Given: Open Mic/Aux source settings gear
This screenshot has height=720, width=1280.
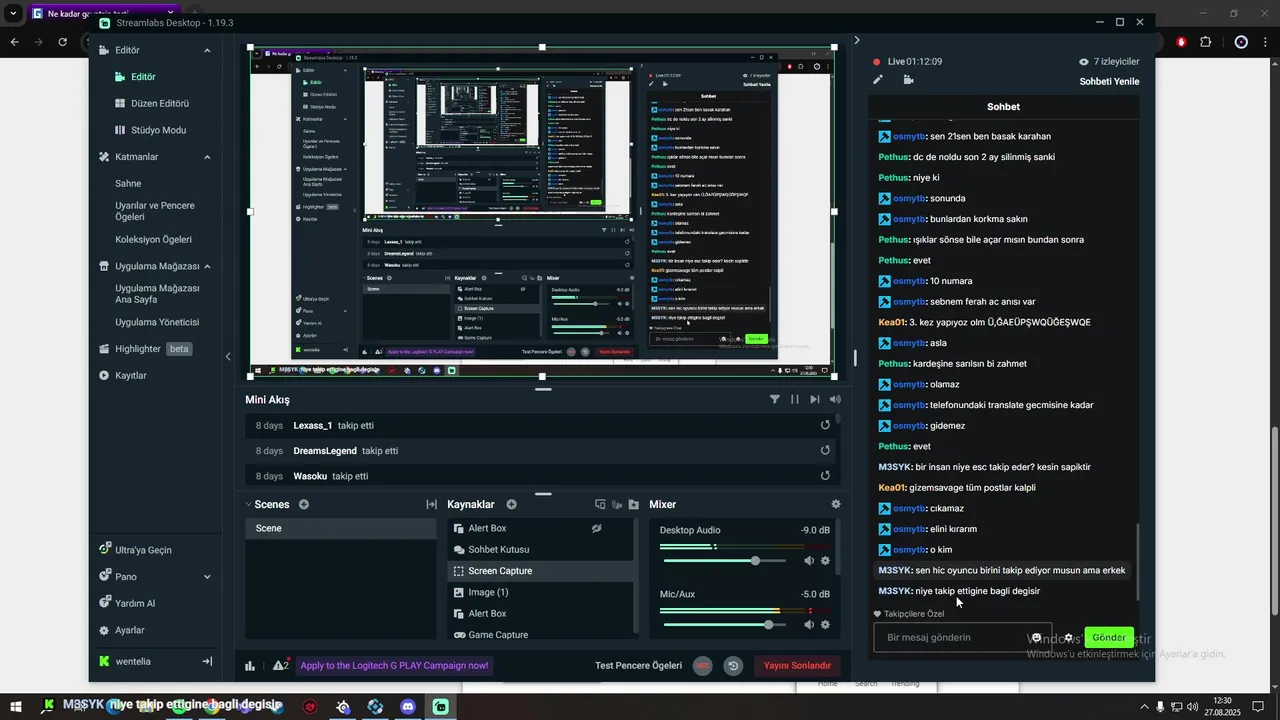Looking at the screenshot, I should point(826,625).
